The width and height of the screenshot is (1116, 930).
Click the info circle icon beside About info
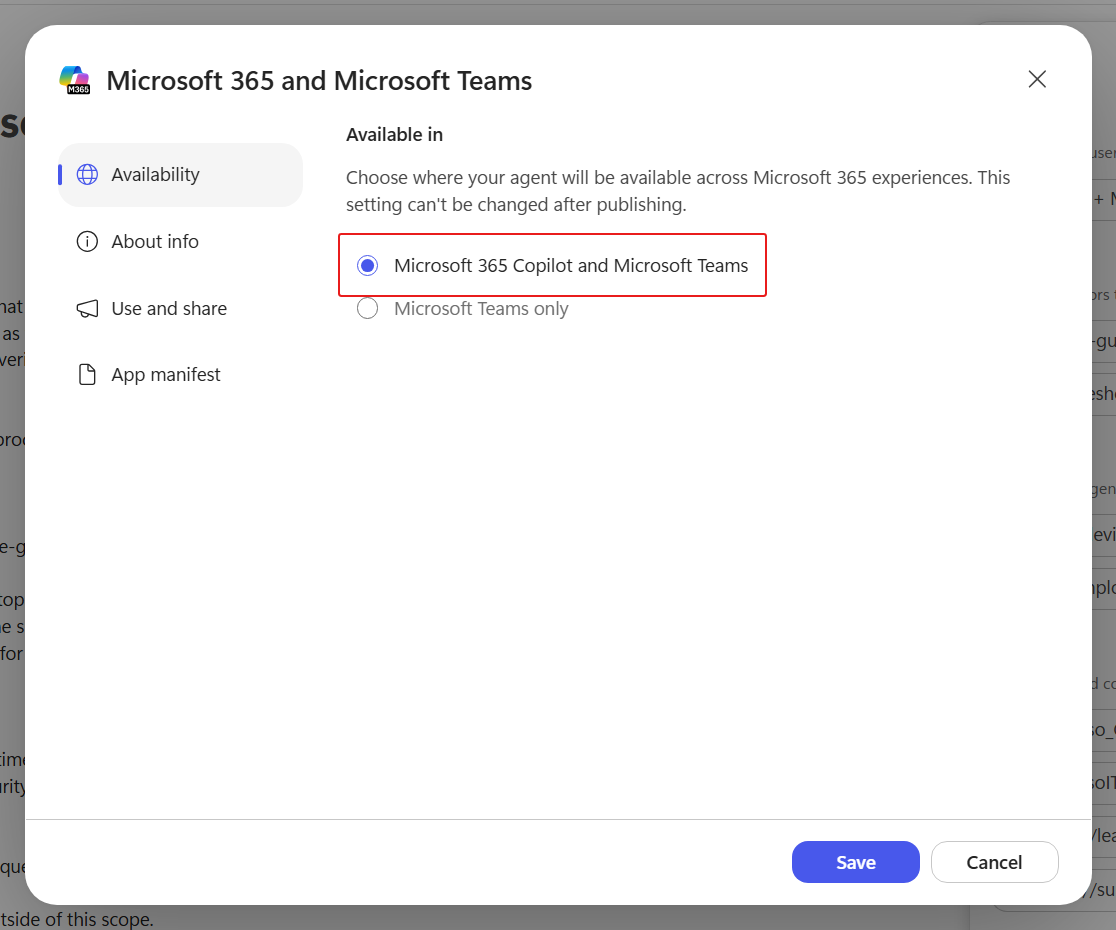point(87,242)
